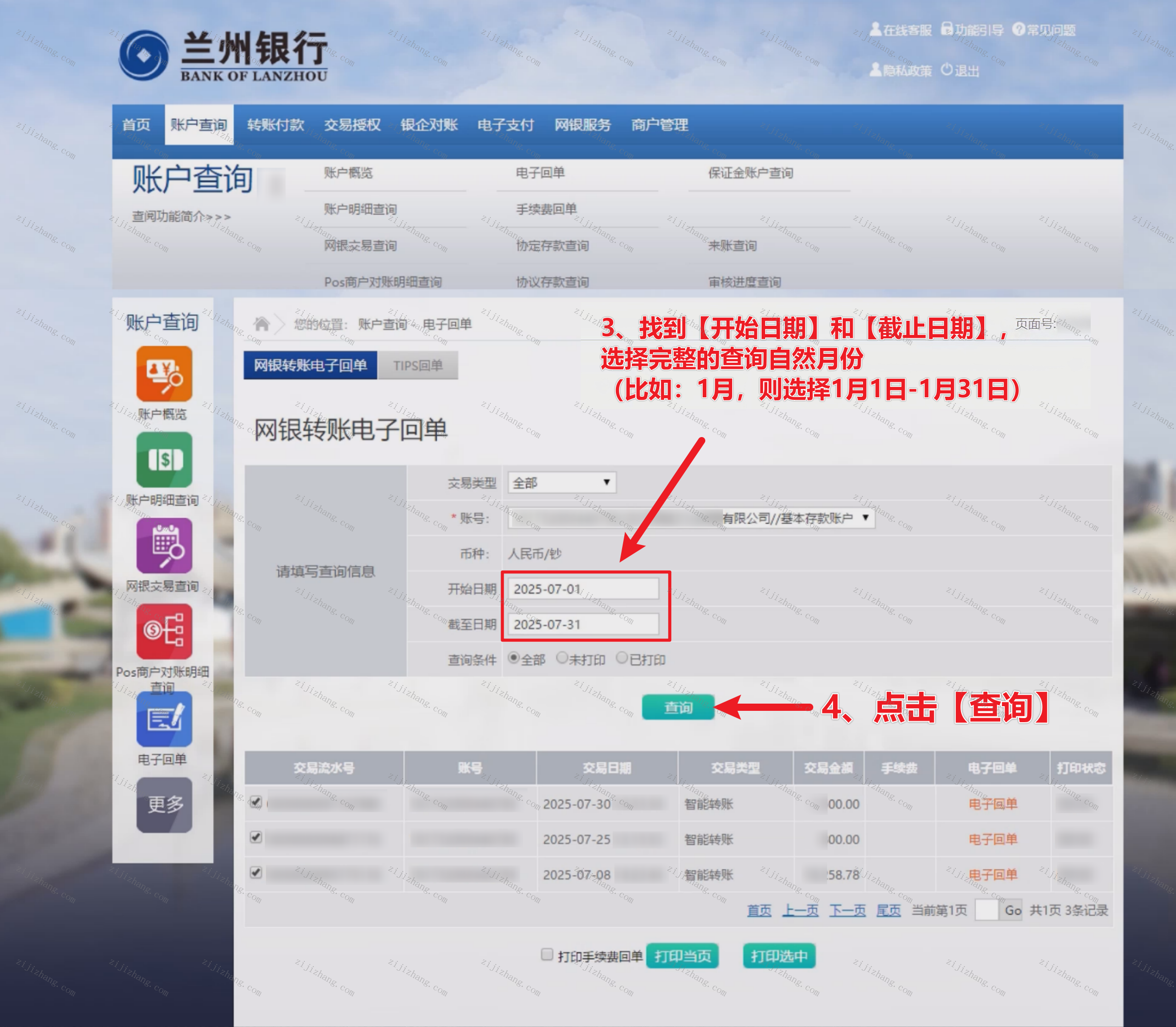Click the 开始日期 date field
1176x1027 pixels.
click(583, 589)
